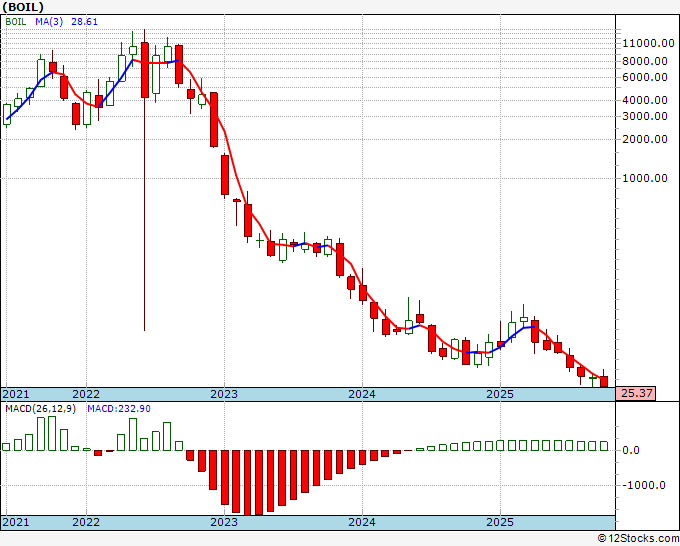Click the 2000.00 price axis label
Screen dimensions: 680x546
(645, 139)
